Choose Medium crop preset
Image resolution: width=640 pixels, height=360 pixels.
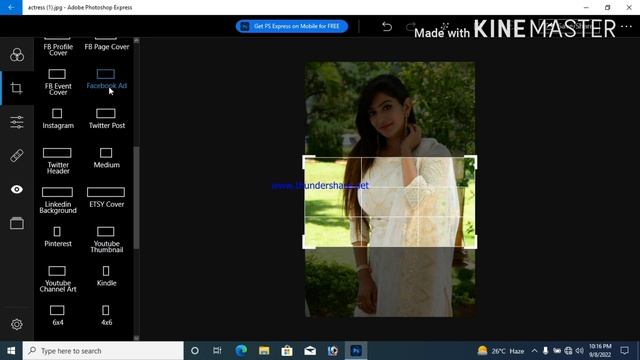pyautogui.click(x=107, y=158)
